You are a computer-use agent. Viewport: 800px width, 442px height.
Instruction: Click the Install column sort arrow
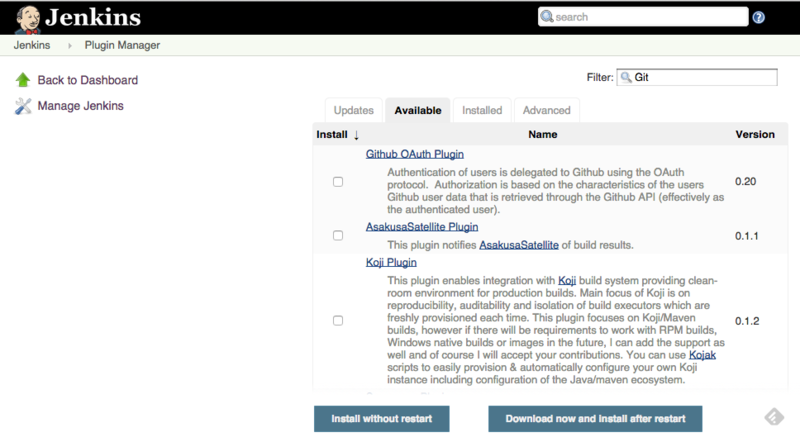pos(356,135)
